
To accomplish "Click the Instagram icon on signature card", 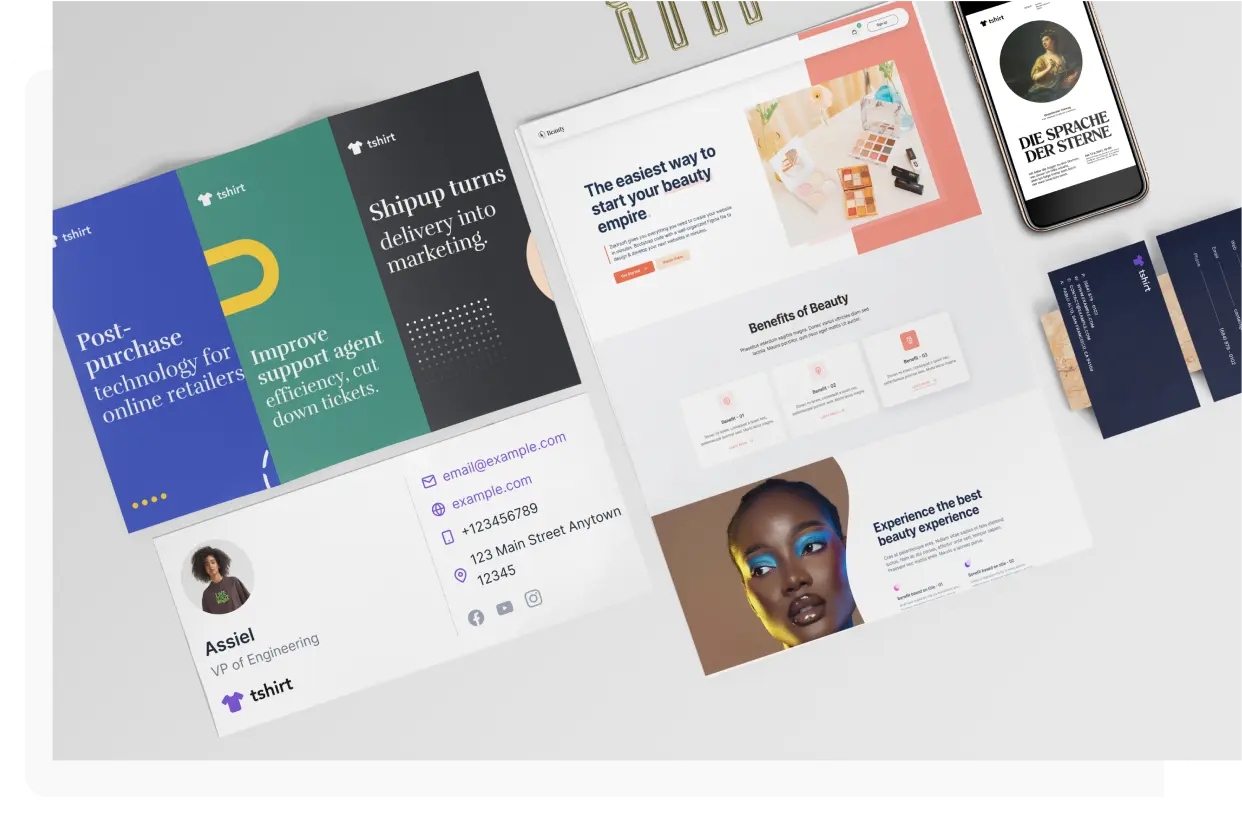I will 534,598.
